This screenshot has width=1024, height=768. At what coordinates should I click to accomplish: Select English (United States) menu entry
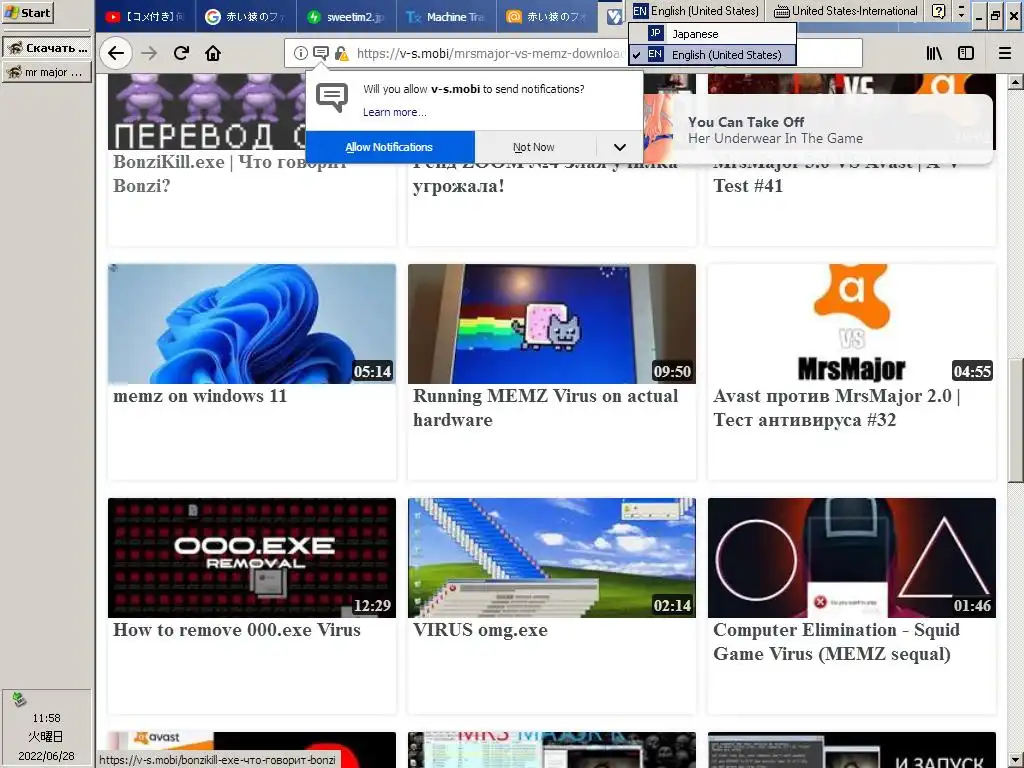click(x=712, y=55)
